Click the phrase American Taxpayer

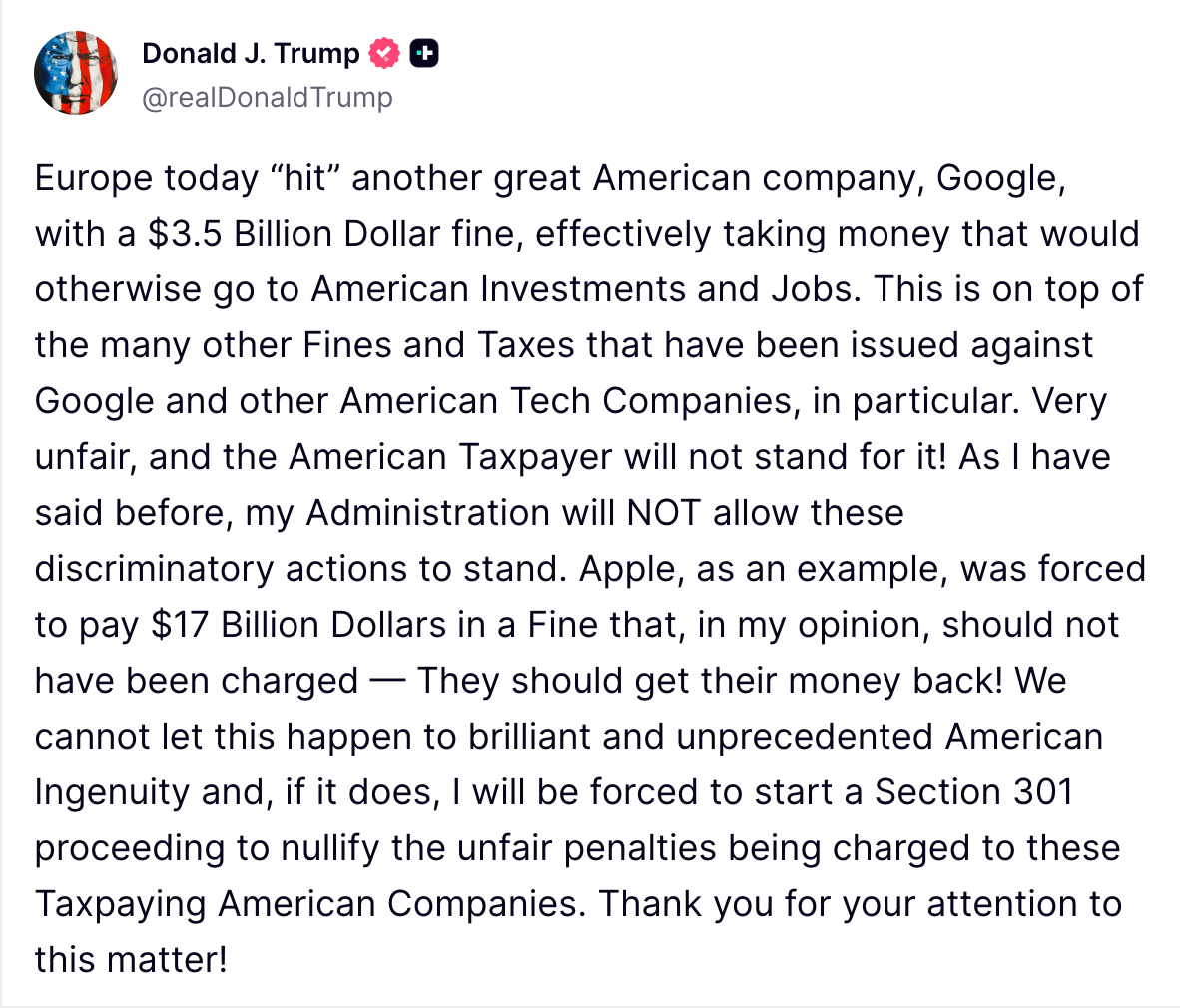[450, 457]
